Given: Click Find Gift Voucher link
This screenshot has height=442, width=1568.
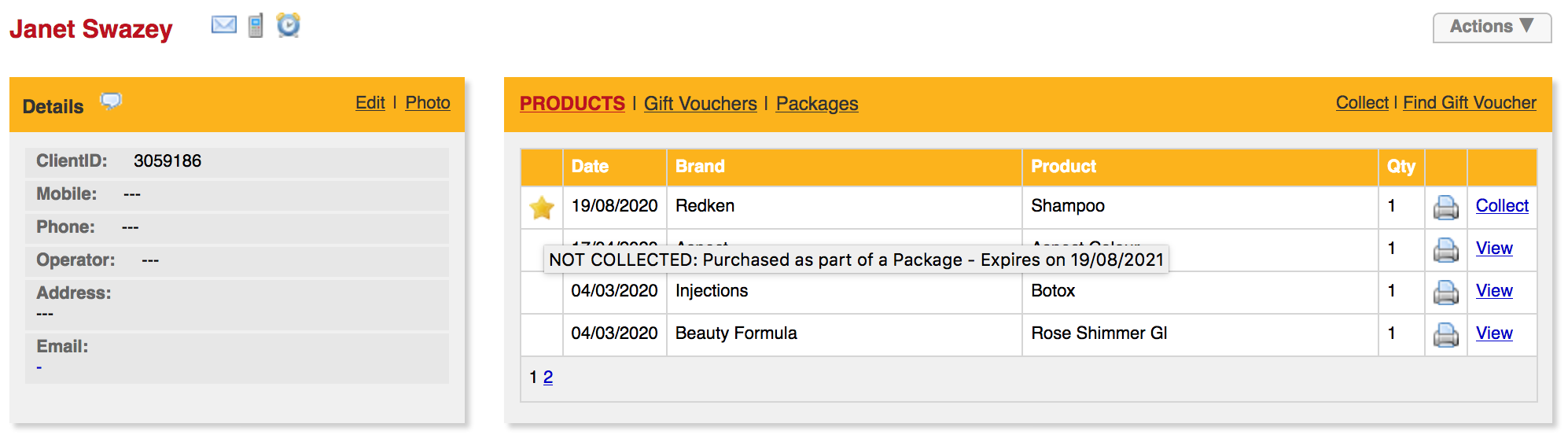Looking at the screenshot, I should (1469, 103).
